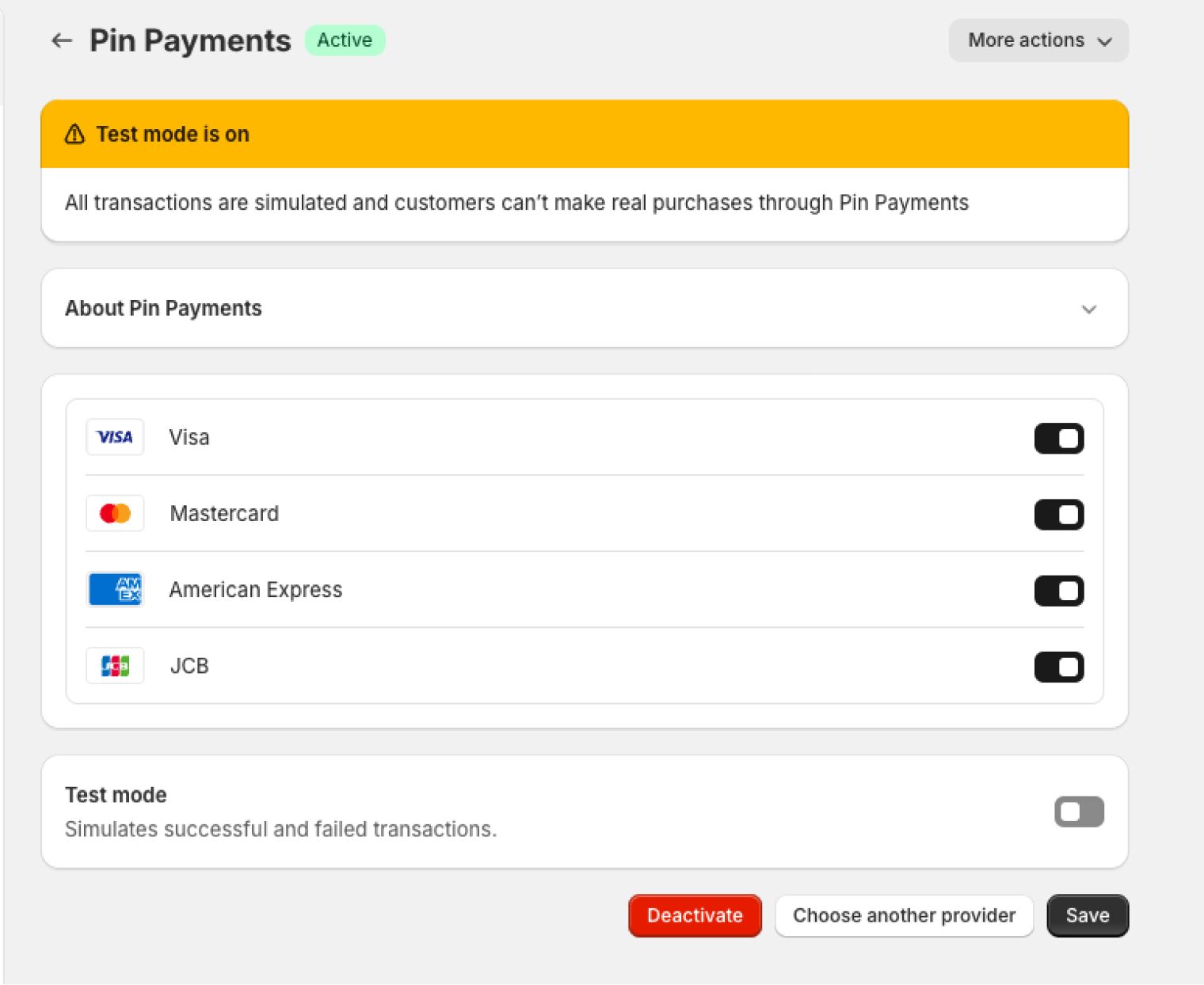Click the Active status badge
This screenshot has width=1204, height=985.
345,40
